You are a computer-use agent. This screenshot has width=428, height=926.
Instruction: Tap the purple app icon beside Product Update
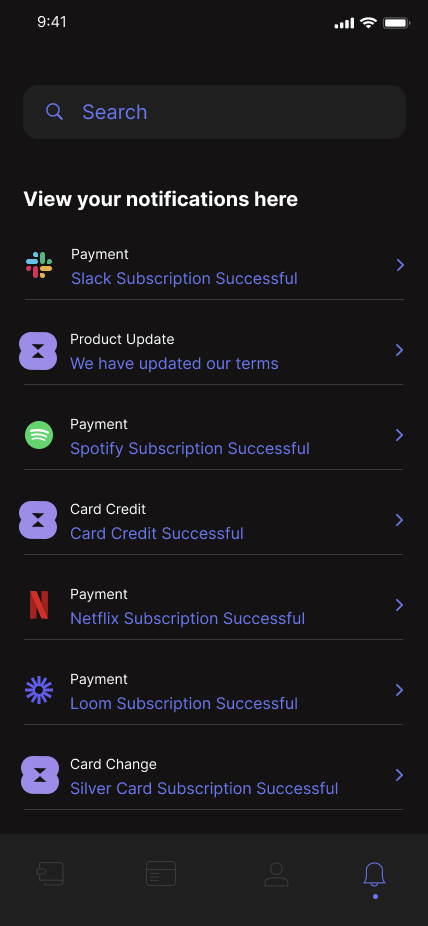(38, 351)
